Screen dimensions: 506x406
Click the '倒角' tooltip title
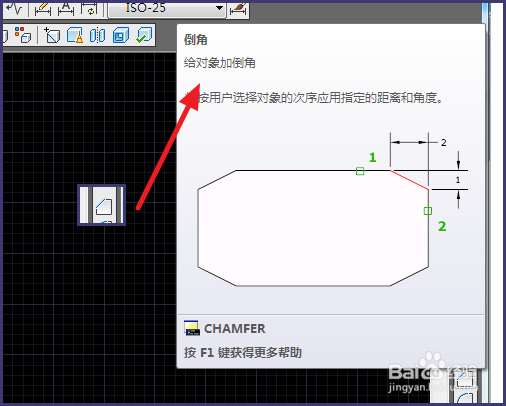[x=196, y=40]
